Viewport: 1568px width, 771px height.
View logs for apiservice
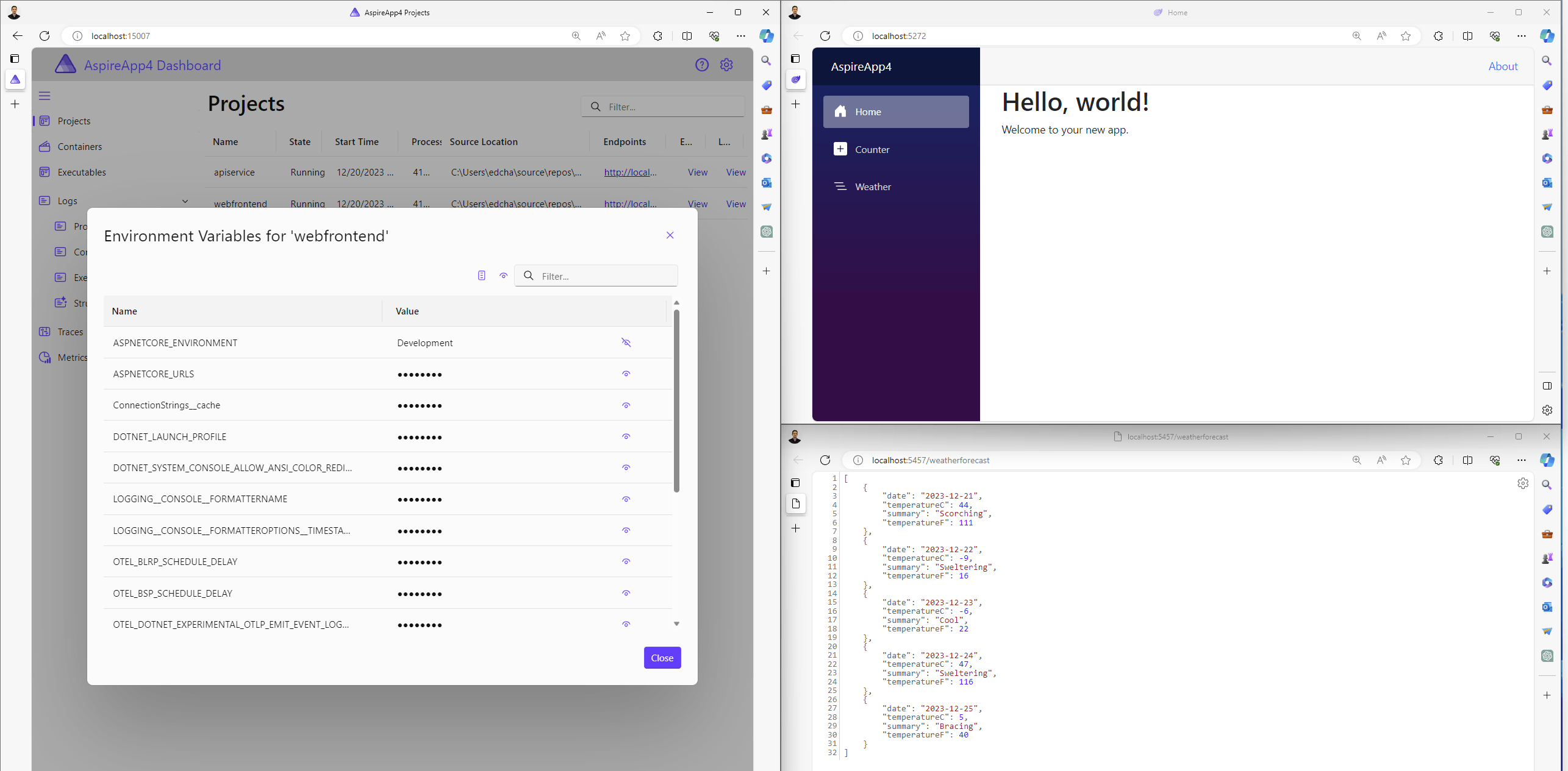coord(736,172)
